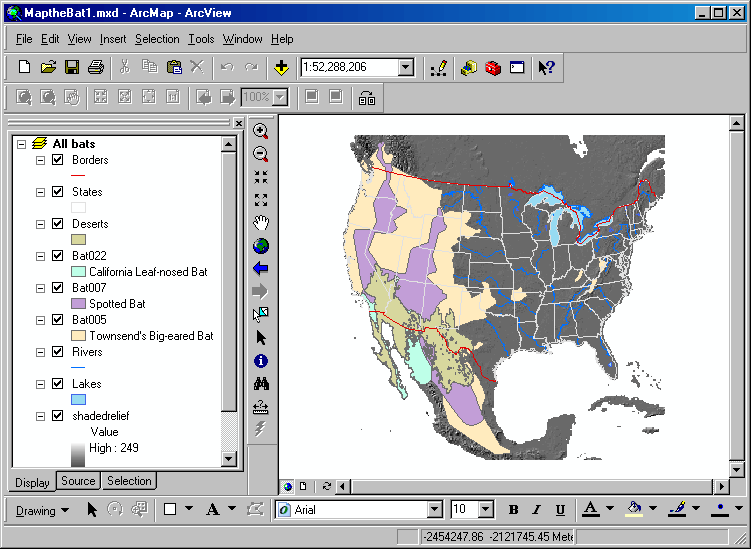
Task: Save the map with the floppy disk icon
Action: (72, 67)
